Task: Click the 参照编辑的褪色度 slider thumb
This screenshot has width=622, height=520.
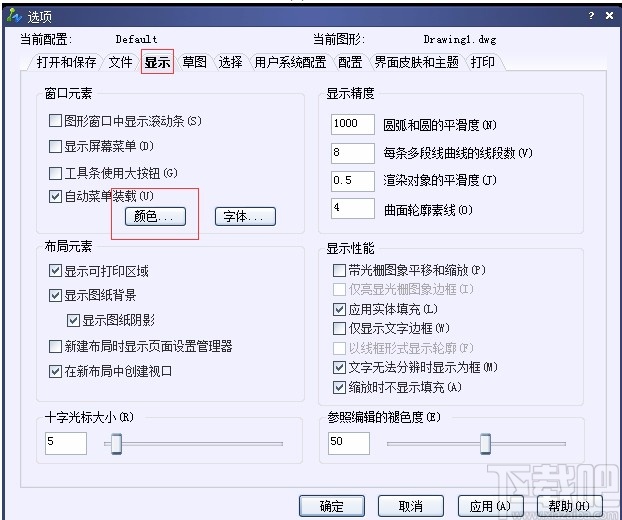Action: [486, 444]
